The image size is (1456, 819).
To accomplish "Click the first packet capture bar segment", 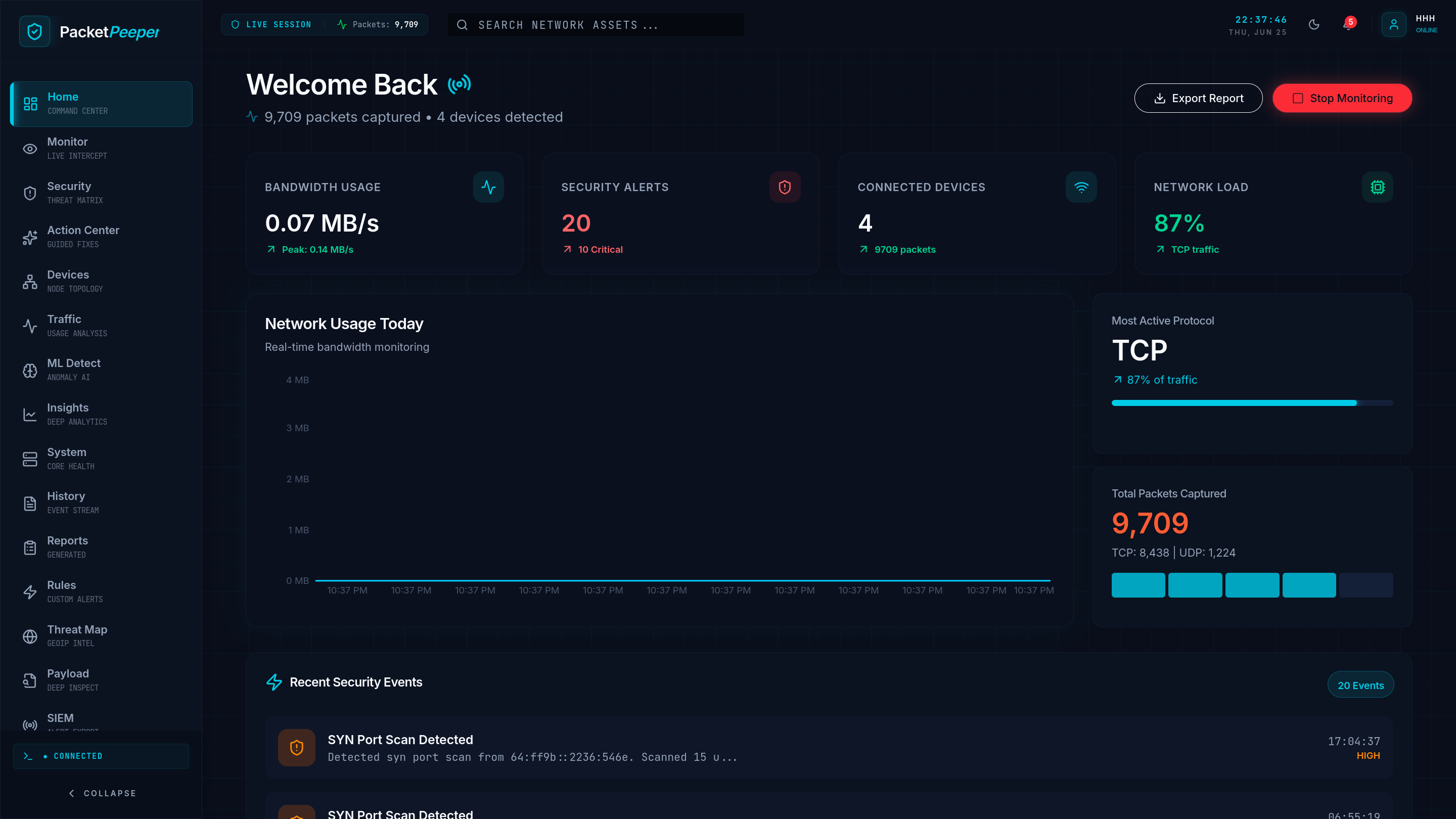I will 1138,585.
